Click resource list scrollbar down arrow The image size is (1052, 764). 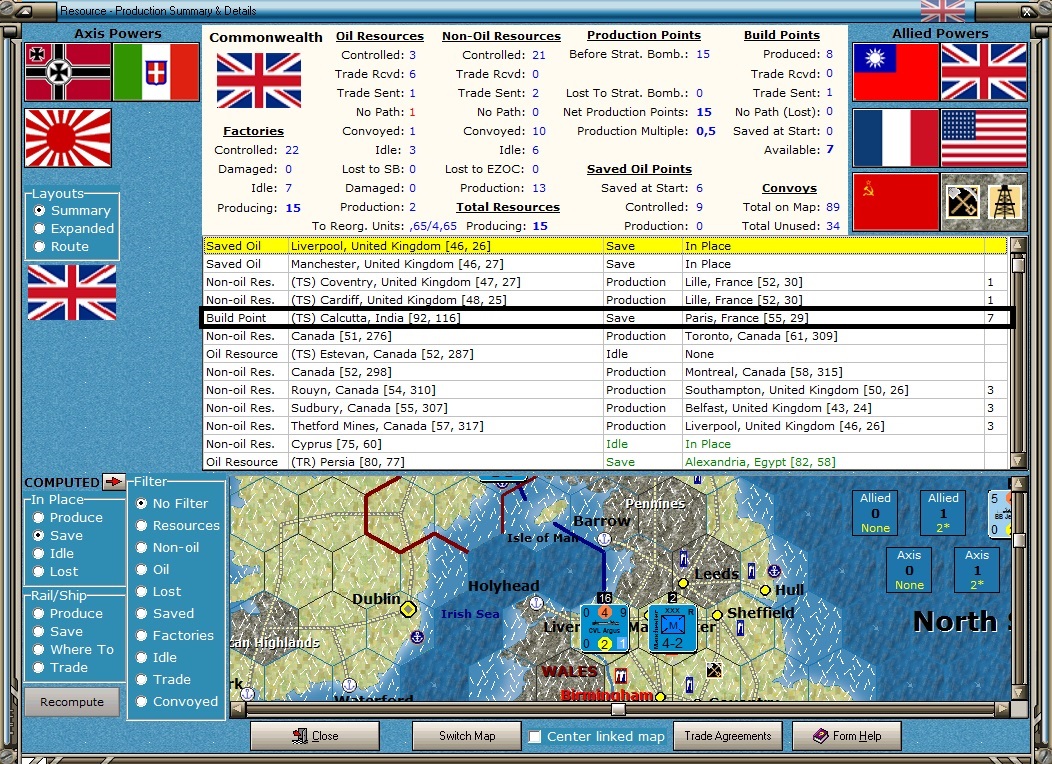point(1018,461)
